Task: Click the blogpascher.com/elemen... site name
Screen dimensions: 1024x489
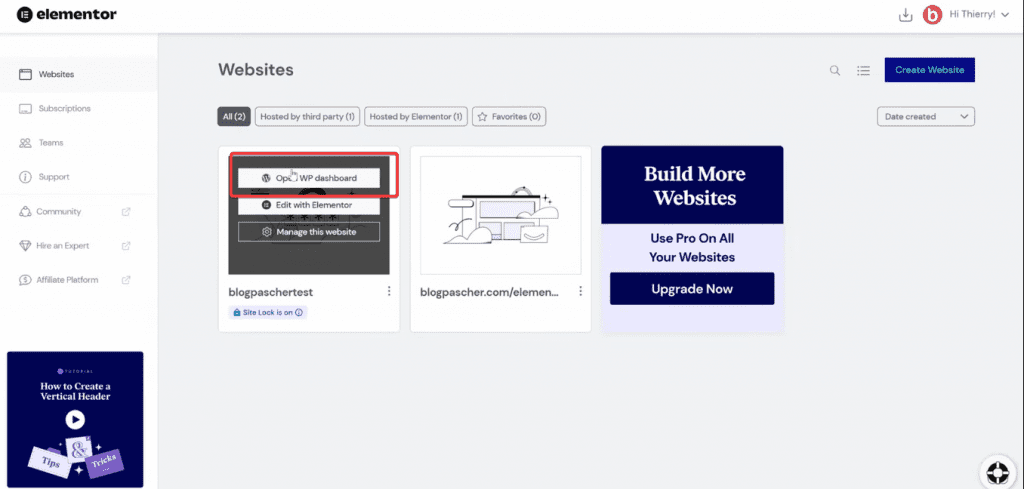Action: click(x=489, y=292)
